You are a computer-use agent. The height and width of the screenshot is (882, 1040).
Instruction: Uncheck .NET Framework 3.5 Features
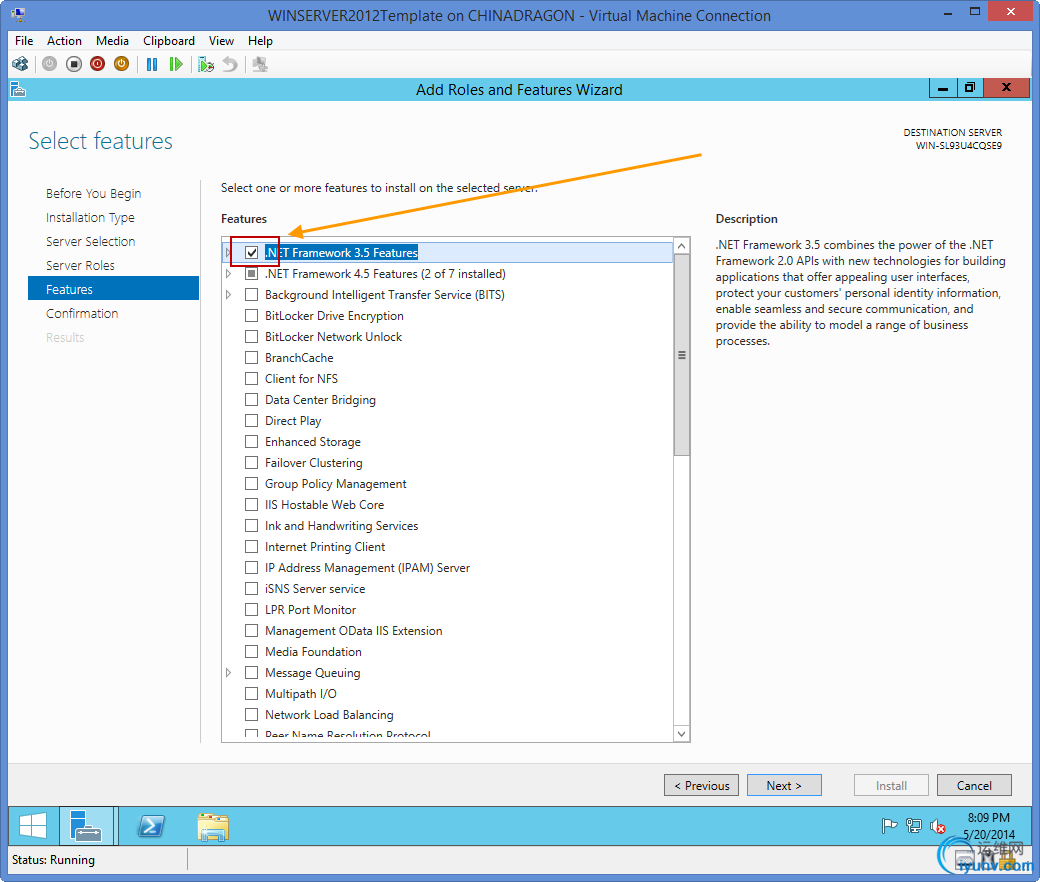click(x=251, y=253)
